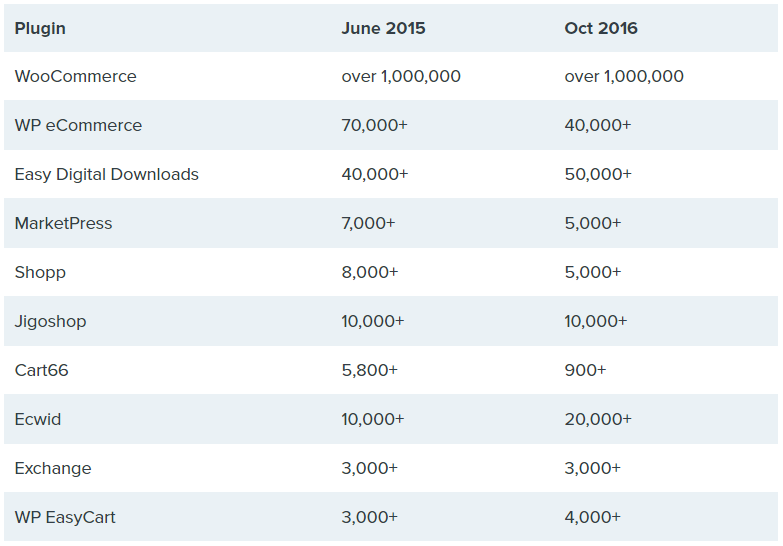
Task: Click WP eCommerce's 70,000+ June 2015 value
Action: pyautogui.click(x=374, y=125)
